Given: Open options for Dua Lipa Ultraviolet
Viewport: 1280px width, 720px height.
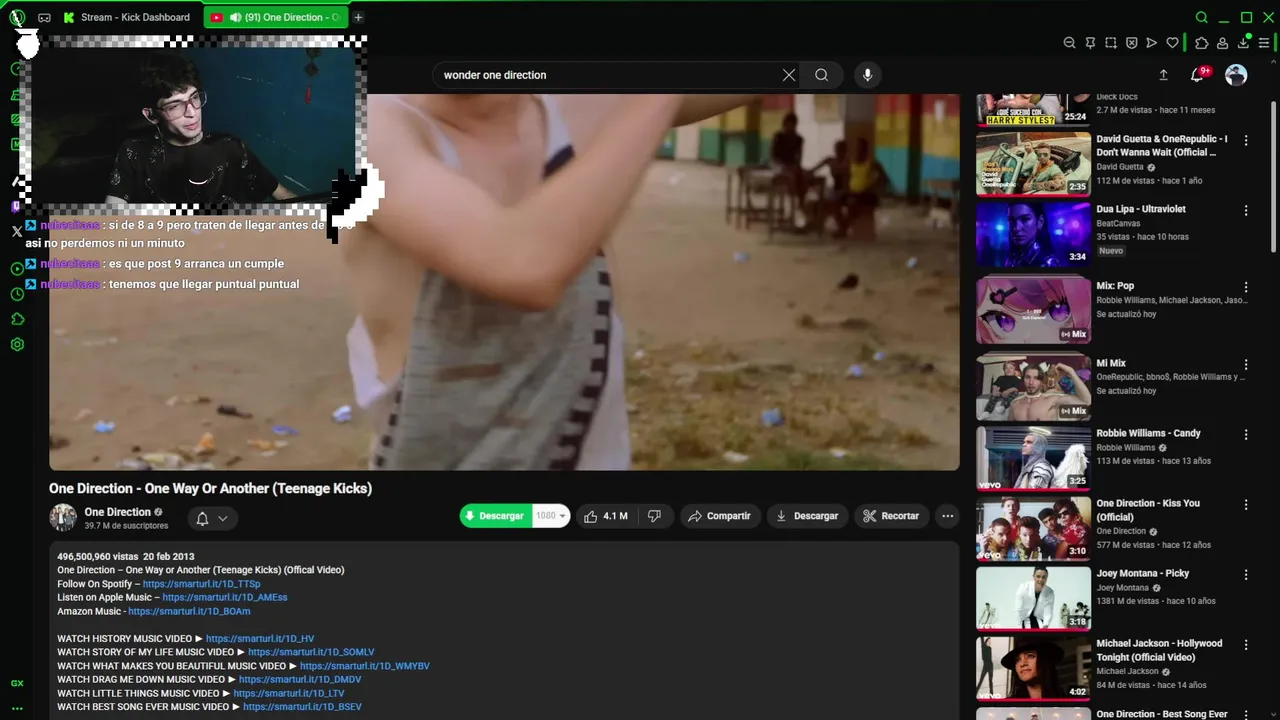Looking at the screenshot, I should point(1246,211).
